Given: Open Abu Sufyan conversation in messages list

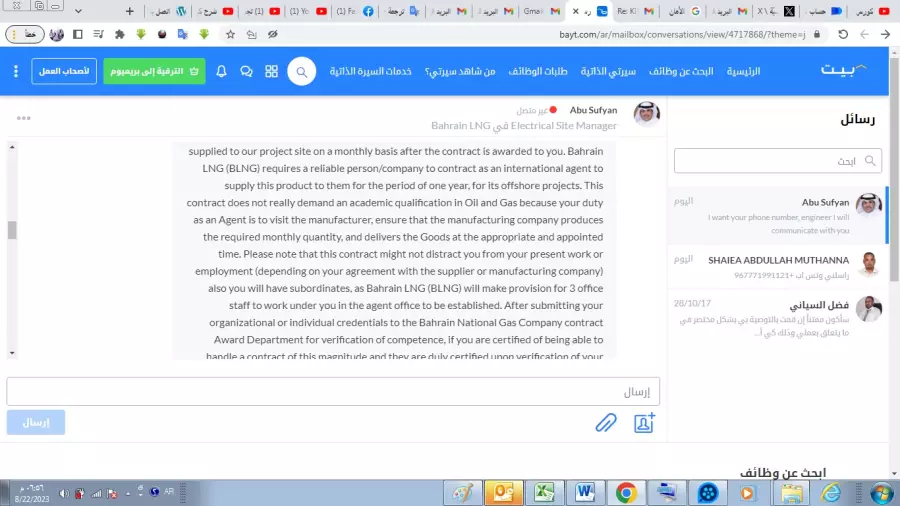Looking at the screenshot, I should (778, 215).
